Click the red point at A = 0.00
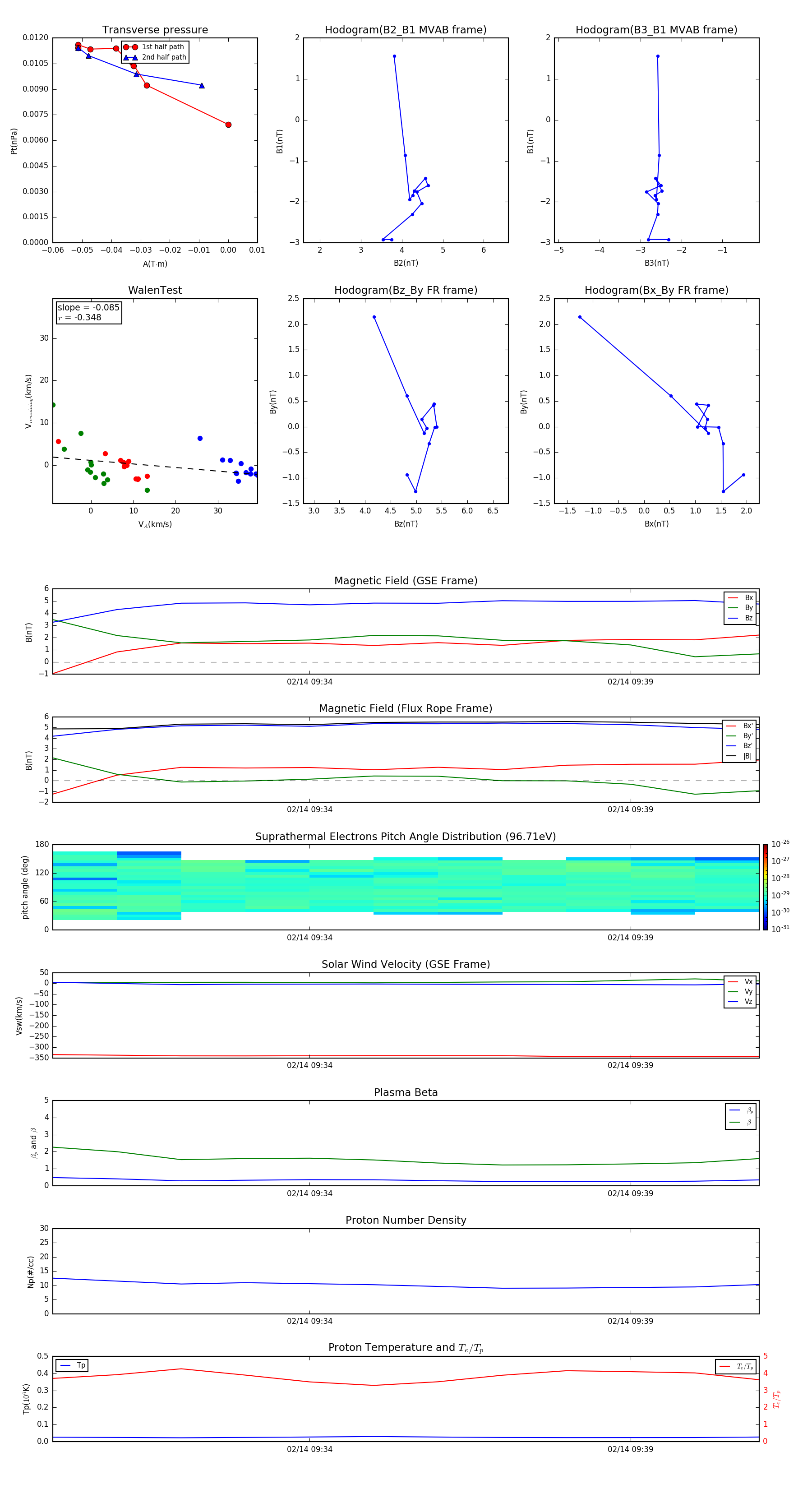 [228, 125]
